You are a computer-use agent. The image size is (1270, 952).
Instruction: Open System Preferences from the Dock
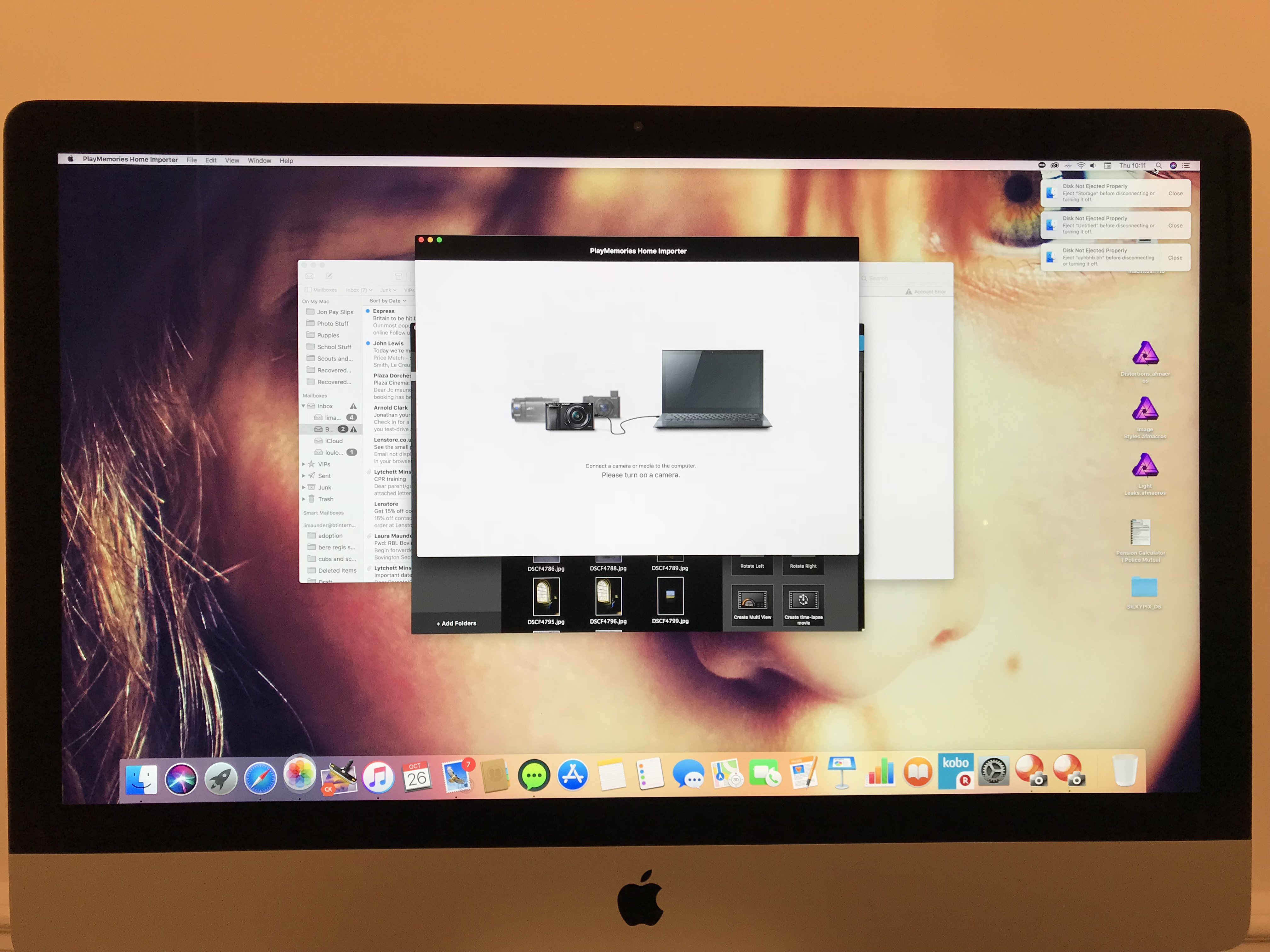click(994, 771)
